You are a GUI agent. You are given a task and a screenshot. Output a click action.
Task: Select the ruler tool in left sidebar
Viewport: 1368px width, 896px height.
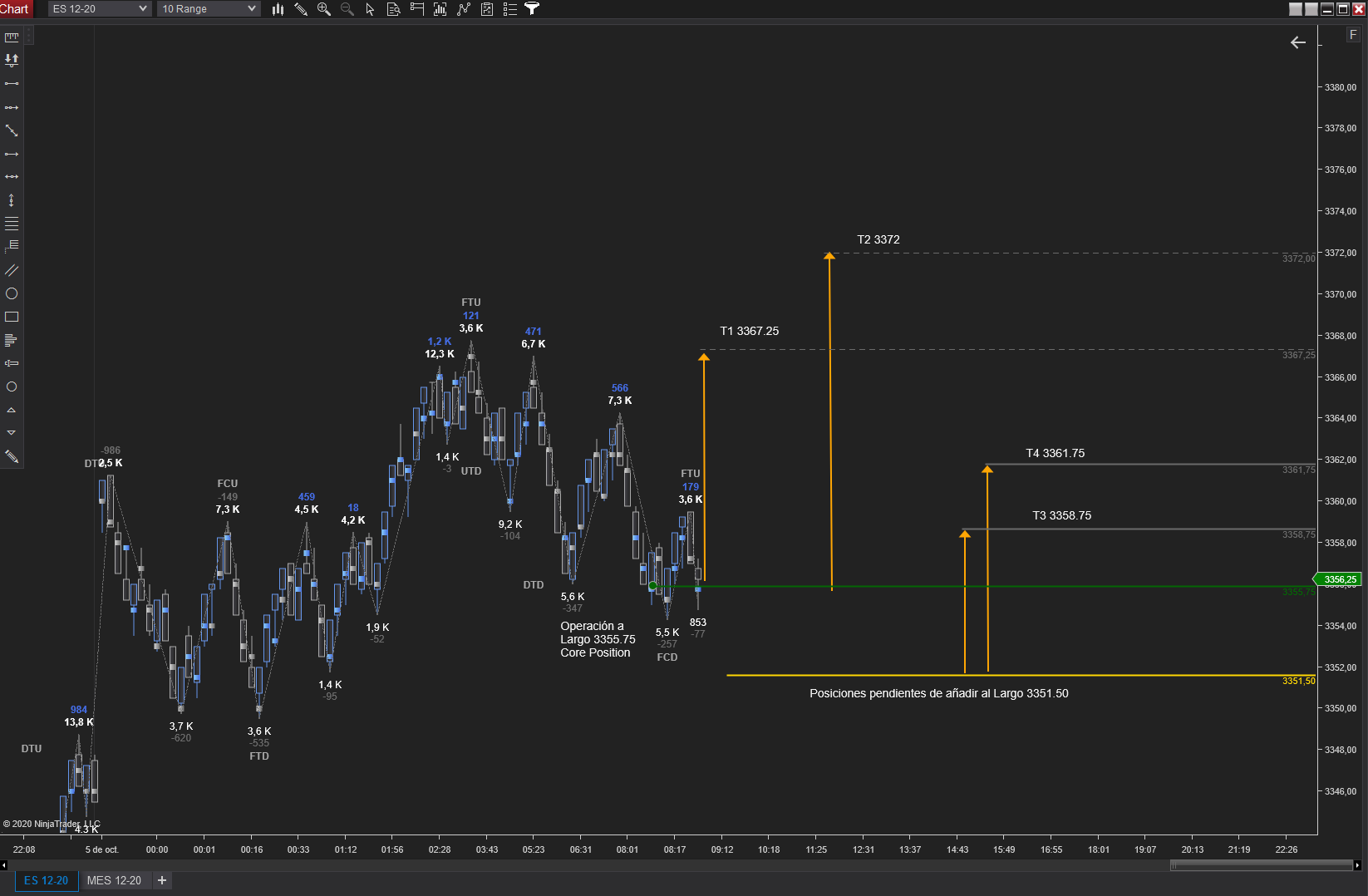click(12, 37)
